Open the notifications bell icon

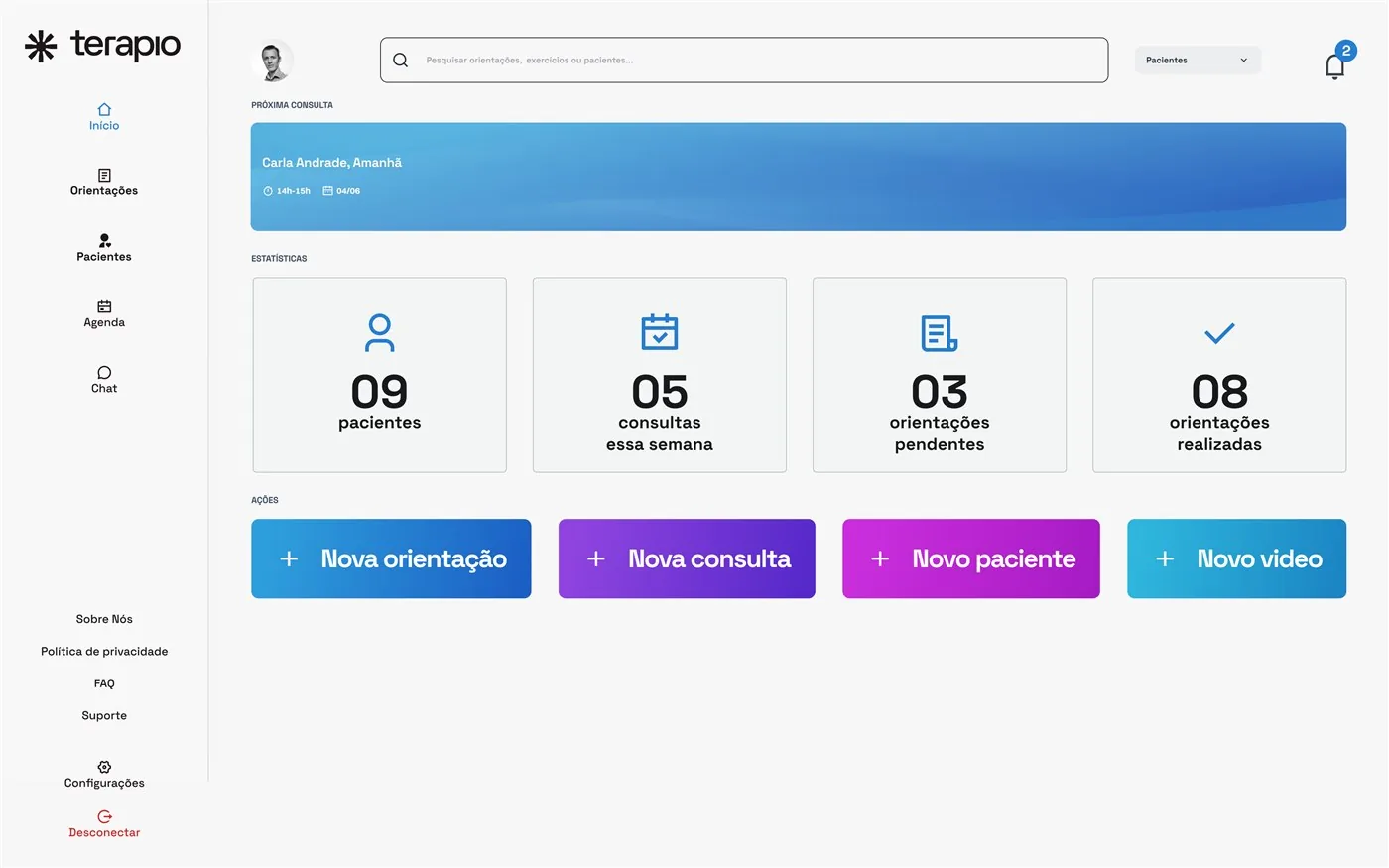point(1335,65)
